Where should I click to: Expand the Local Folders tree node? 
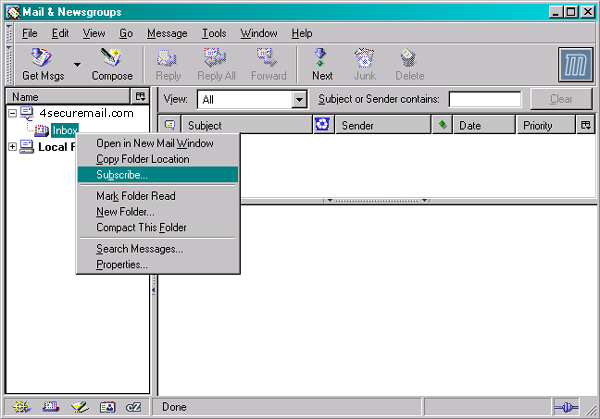pyautogui.click(x=12, y=147)
